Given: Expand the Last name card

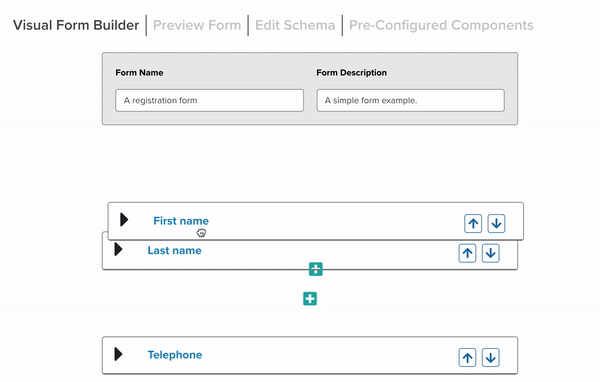Looking at the screenshot, I should pos(118,249).
